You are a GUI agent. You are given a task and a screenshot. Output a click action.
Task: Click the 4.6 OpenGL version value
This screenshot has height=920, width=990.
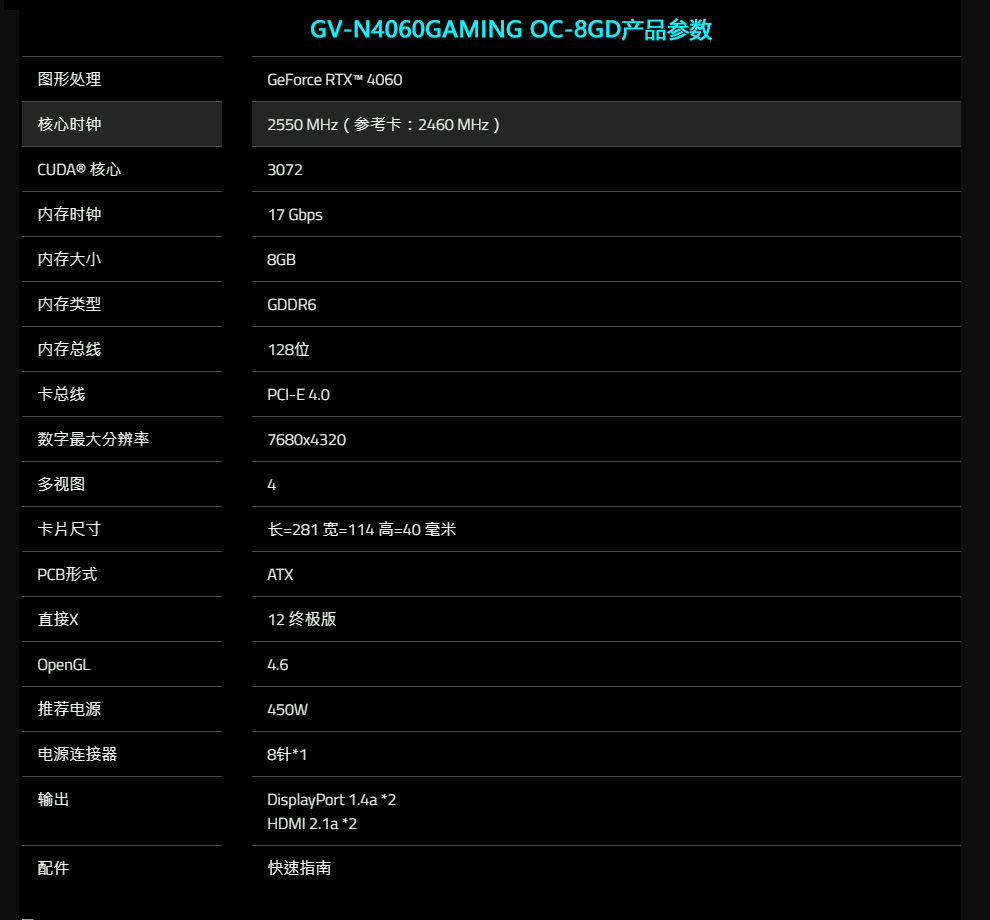pyautogui.click(x=278, y=665)
